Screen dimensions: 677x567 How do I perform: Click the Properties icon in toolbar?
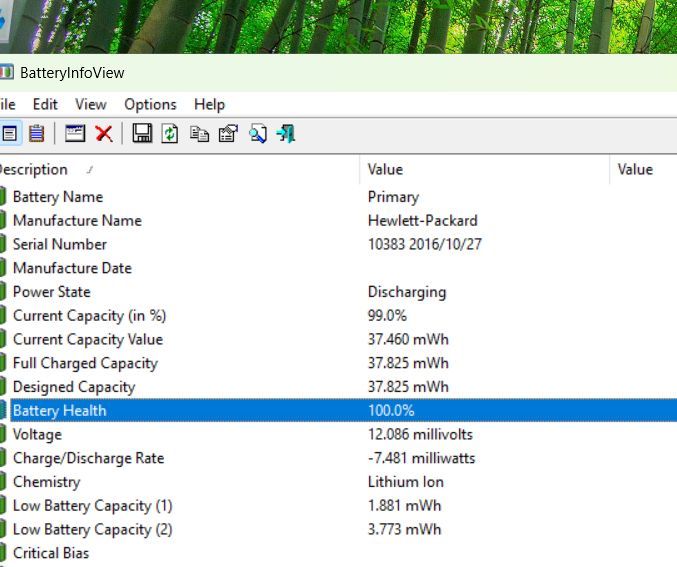228,133
